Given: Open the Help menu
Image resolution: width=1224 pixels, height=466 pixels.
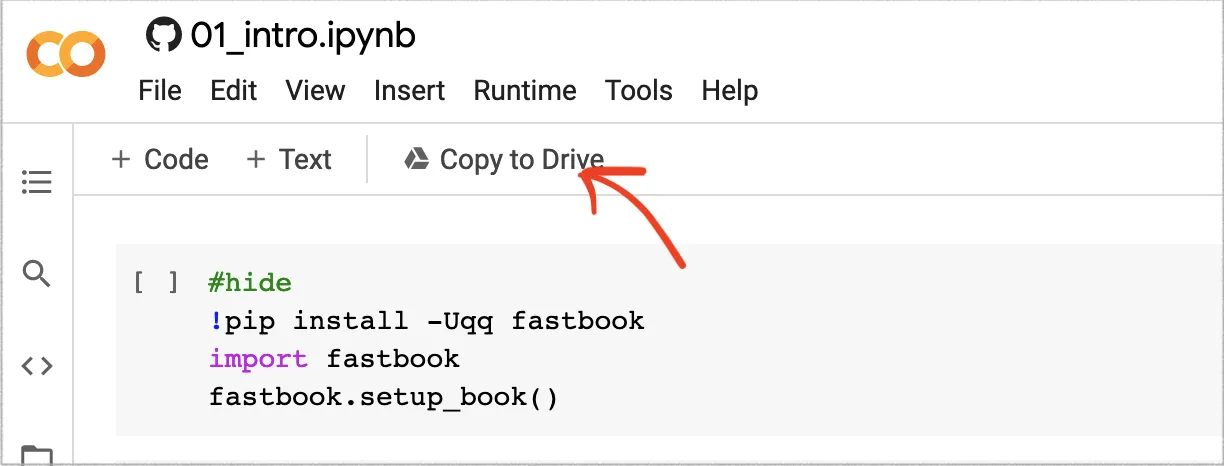Looking at the screenshot, I should [x=730, y=91].
